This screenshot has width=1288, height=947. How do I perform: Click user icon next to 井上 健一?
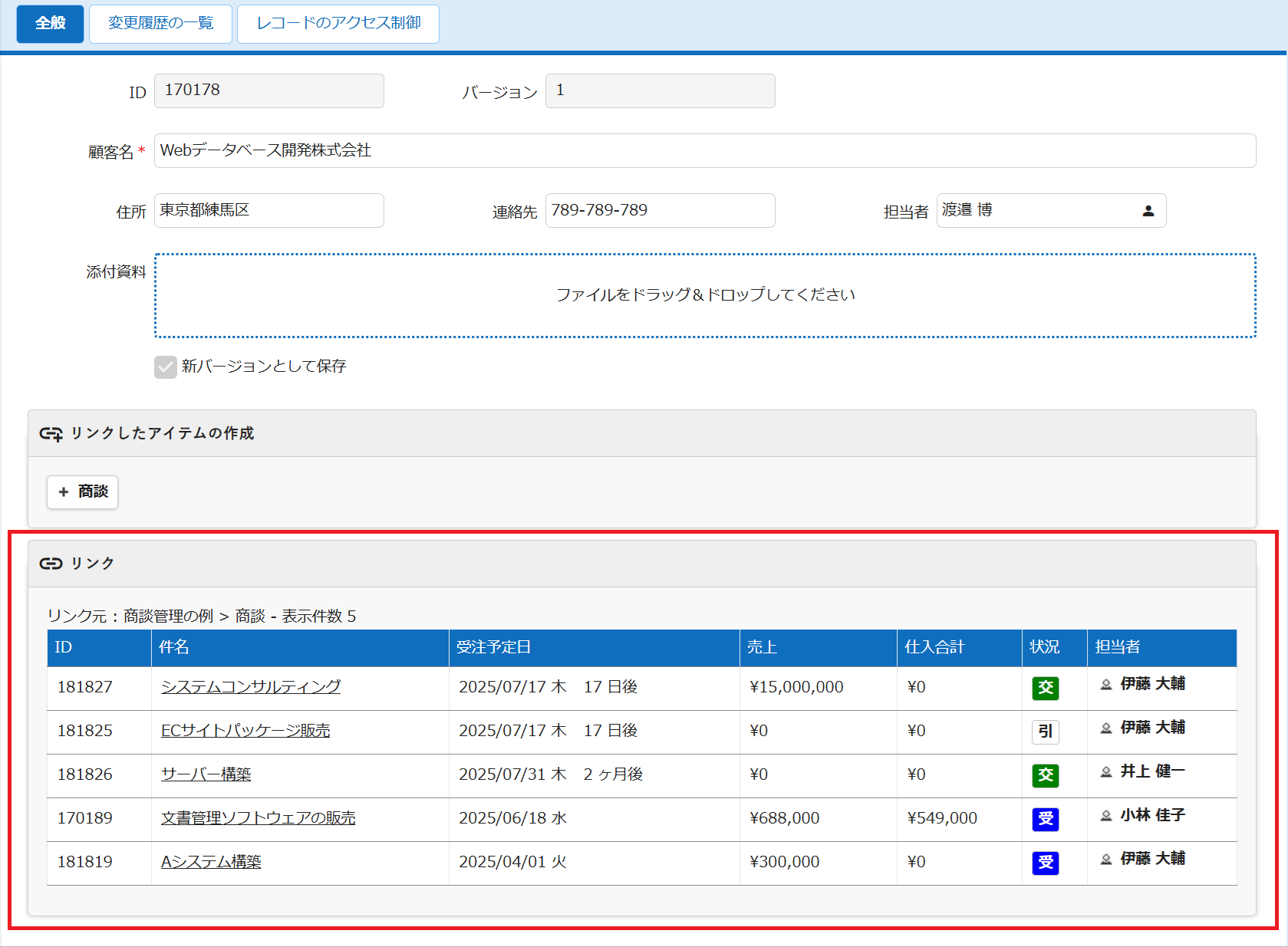point(1105,772)
